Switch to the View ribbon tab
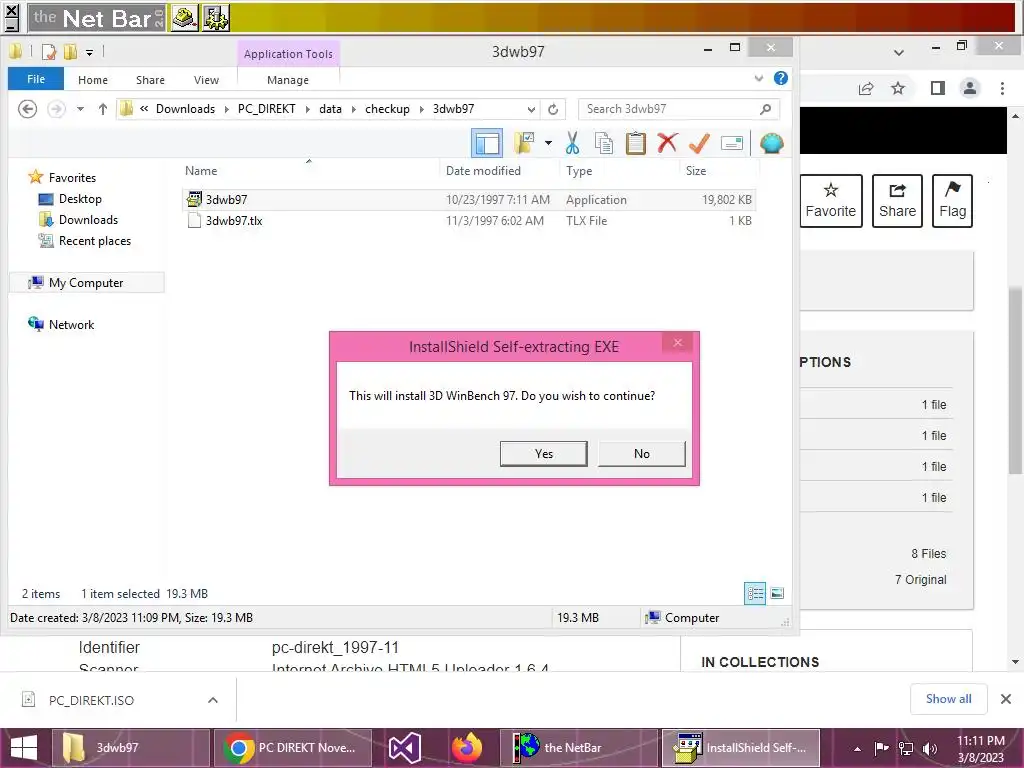Image resolution: width=1024 pixels, height=768 pixels. pos(206,80)
